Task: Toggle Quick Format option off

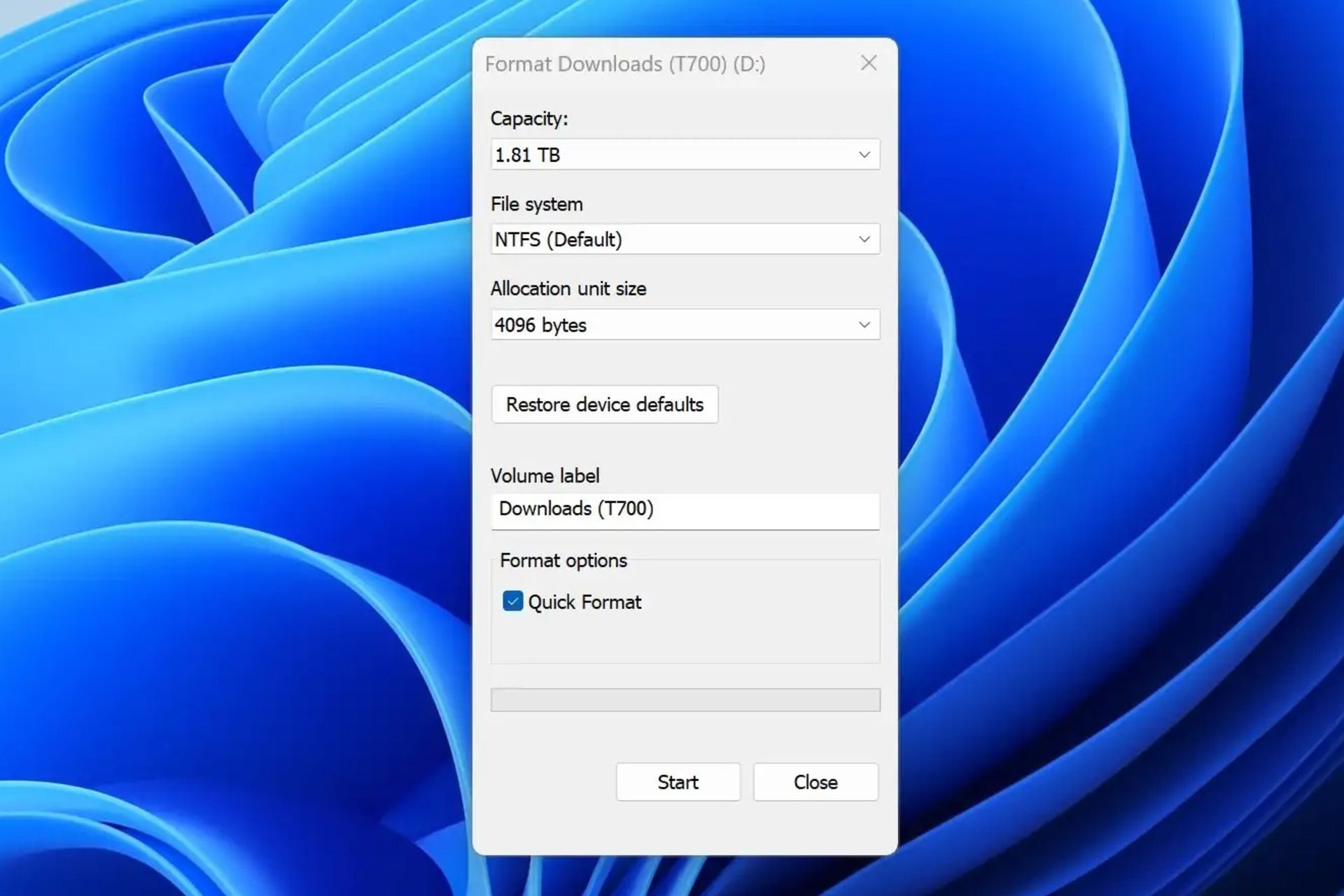Action: tap(512, 601)
